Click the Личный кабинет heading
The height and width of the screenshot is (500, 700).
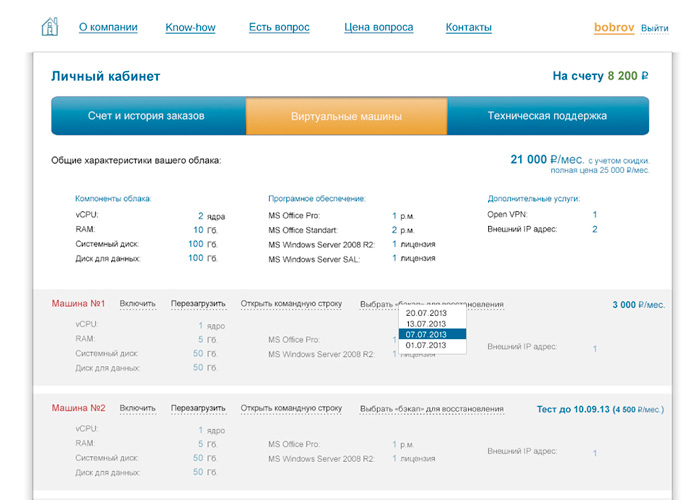pyautogui.click(x=105, y=76)
